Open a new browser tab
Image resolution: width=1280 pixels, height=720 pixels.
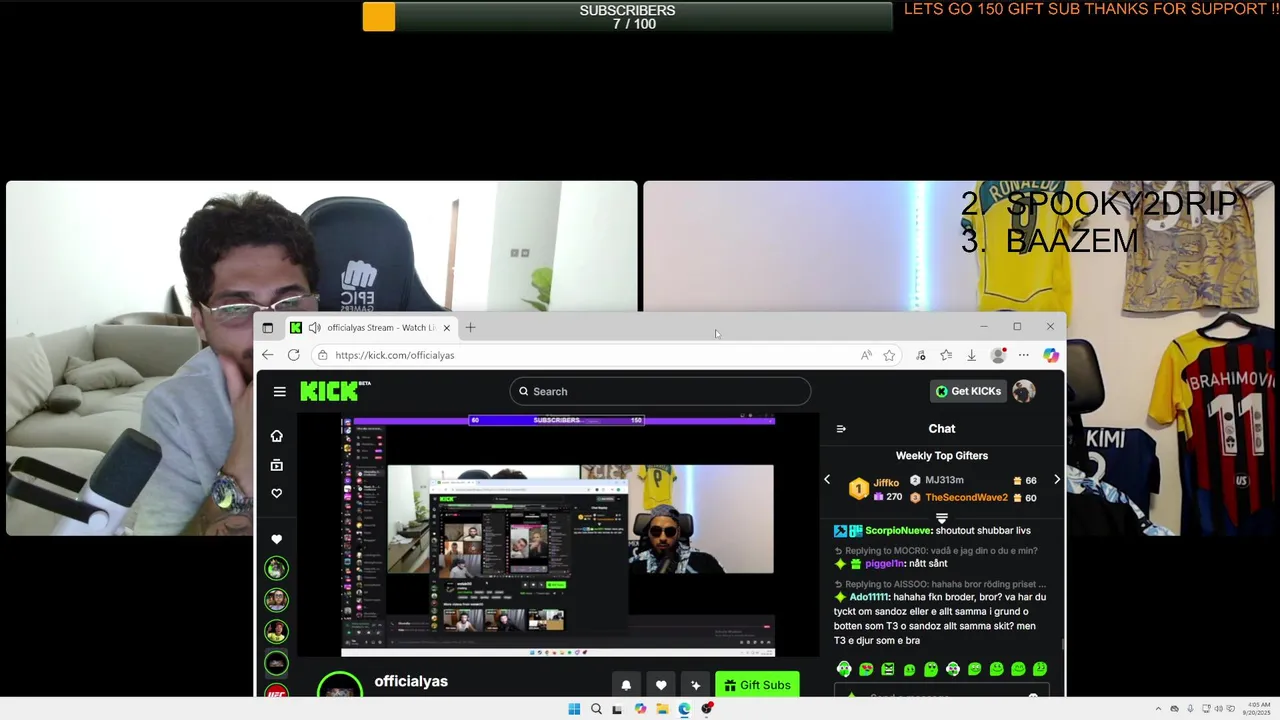tap(470, 327)
